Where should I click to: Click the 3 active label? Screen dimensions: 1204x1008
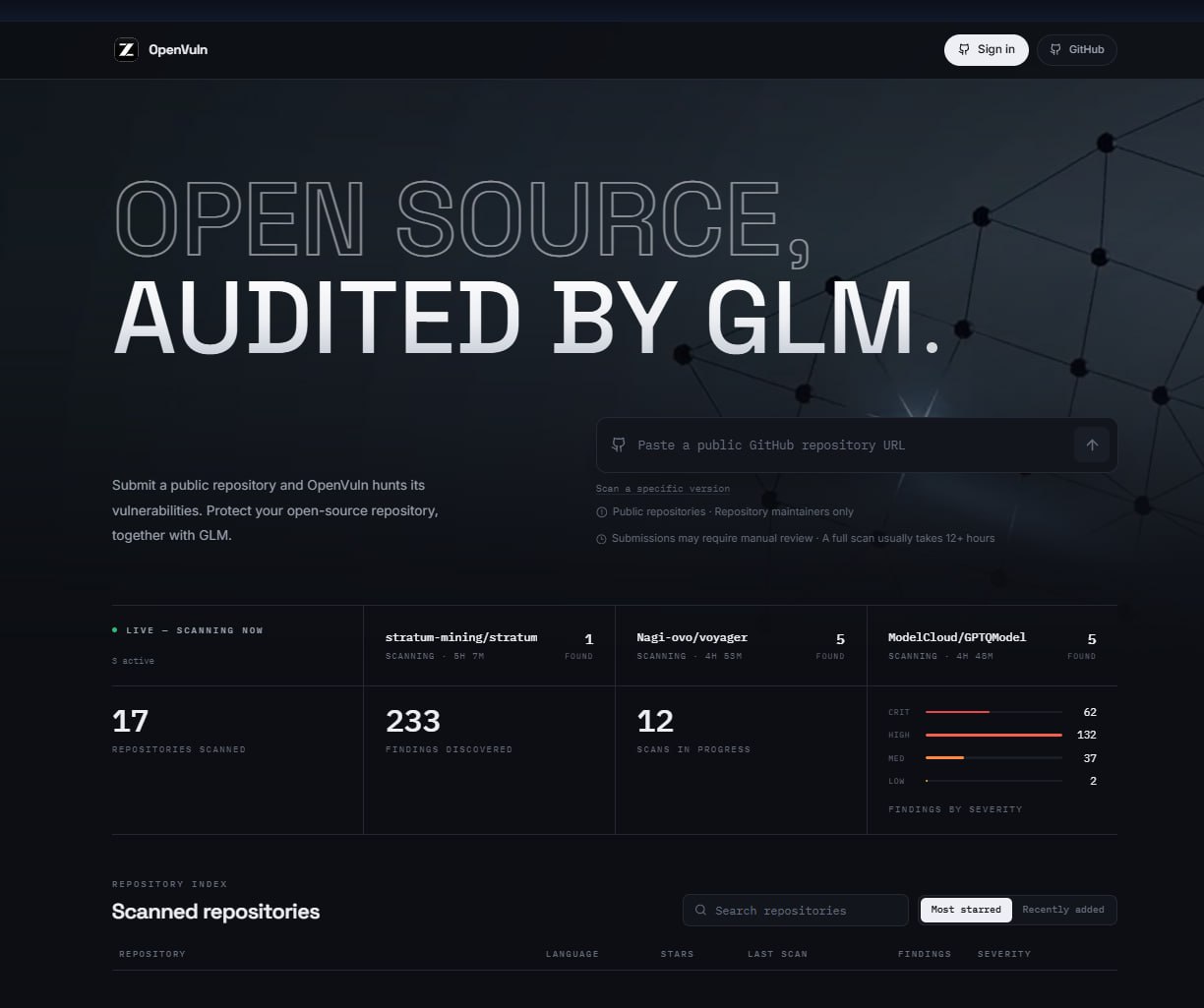133,661
